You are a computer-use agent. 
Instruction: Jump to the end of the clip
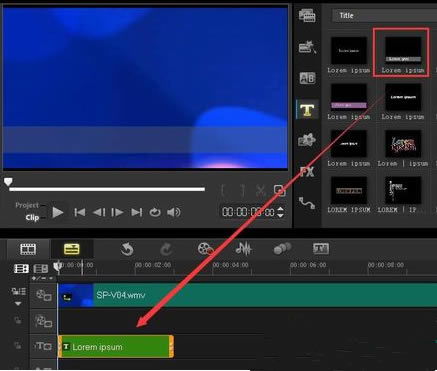click(137, 212)
